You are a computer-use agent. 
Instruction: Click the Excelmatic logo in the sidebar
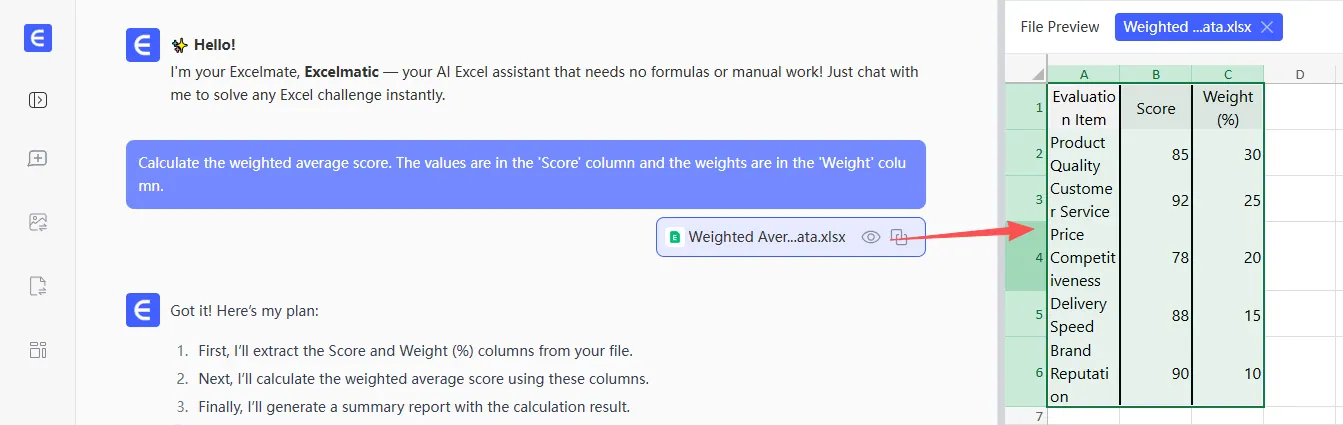pyautogui.click(x=38, y=39)
